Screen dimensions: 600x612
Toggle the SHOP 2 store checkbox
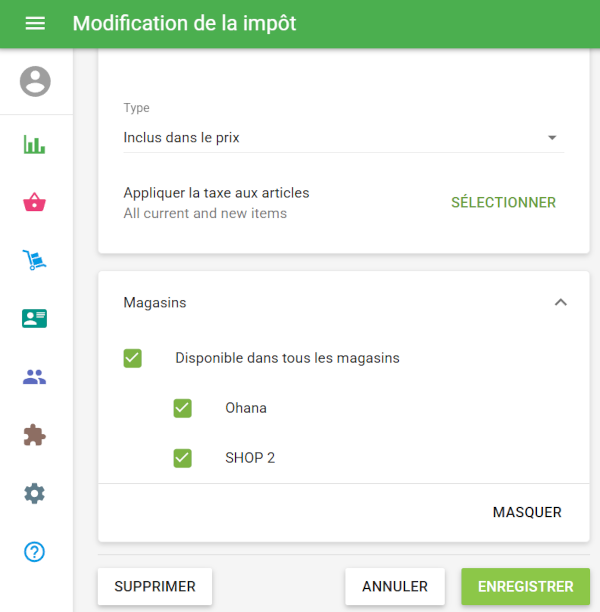tap(182, 458)
